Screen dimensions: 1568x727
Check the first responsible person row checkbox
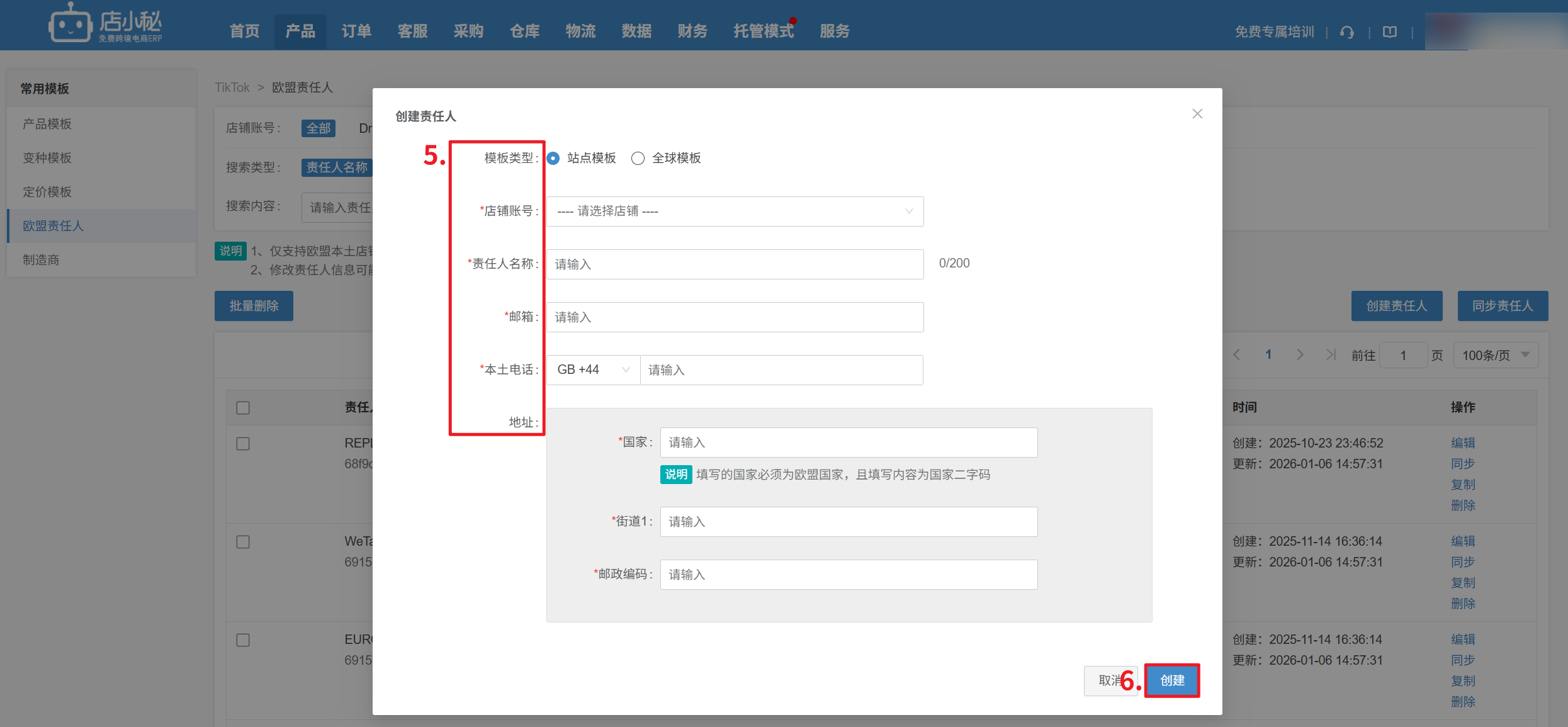pos(243,444)
